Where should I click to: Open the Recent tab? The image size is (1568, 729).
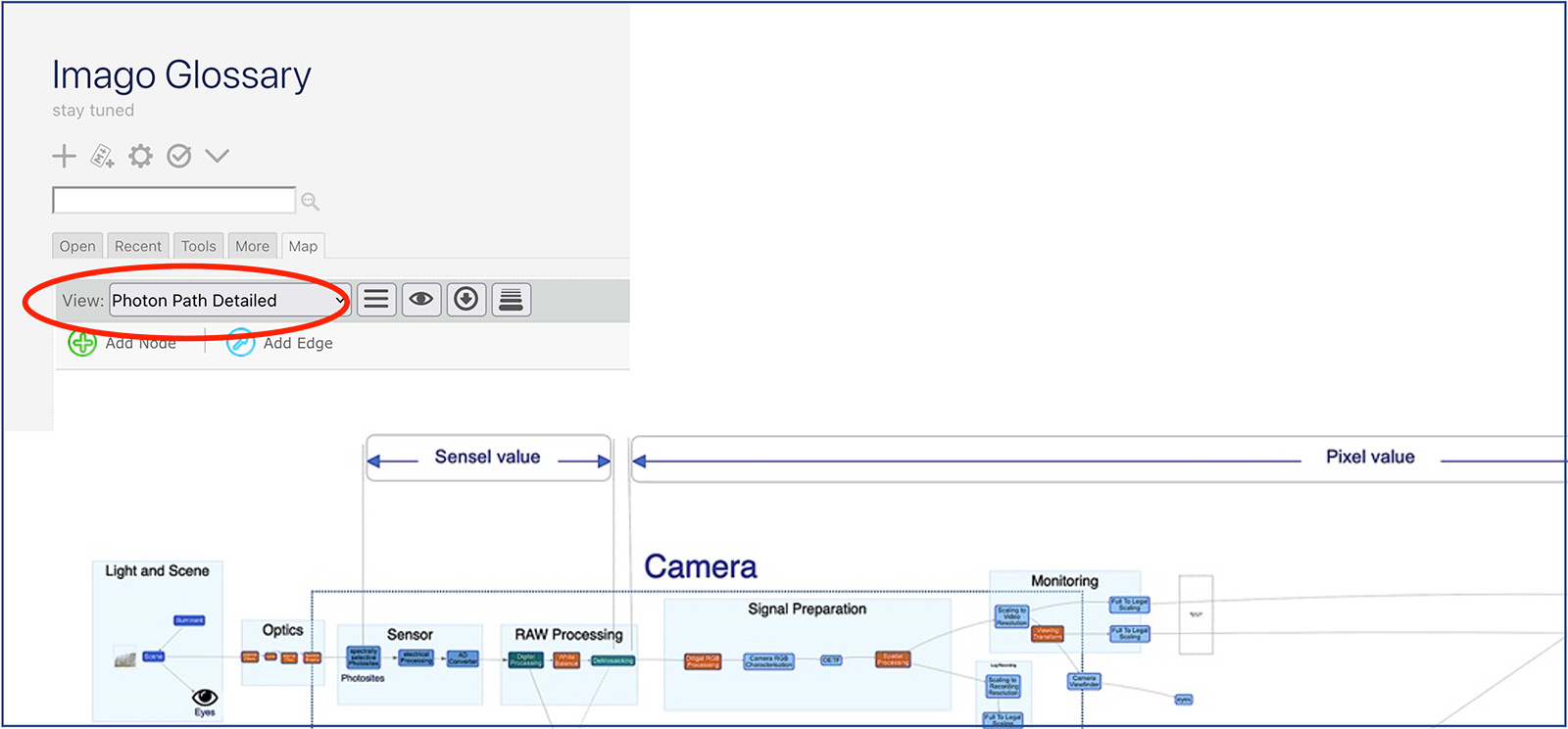tap(138, 246)
